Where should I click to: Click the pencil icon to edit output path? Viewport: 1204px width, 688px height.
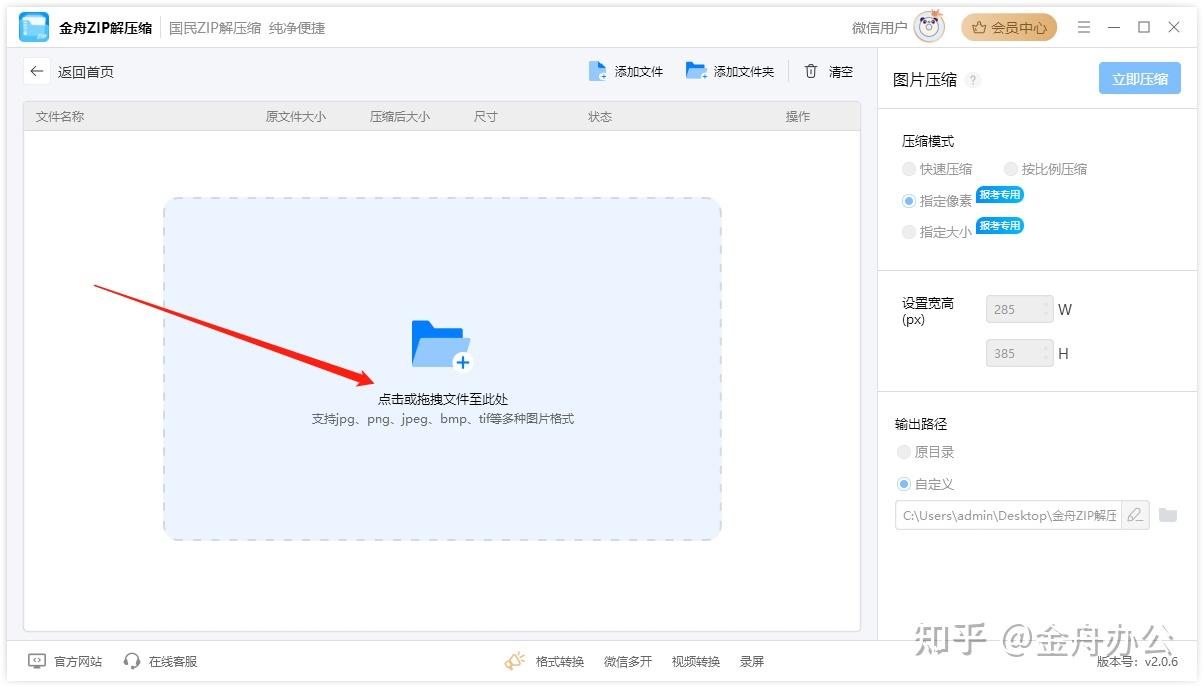pyautogui.click(x=1137, y=515)
